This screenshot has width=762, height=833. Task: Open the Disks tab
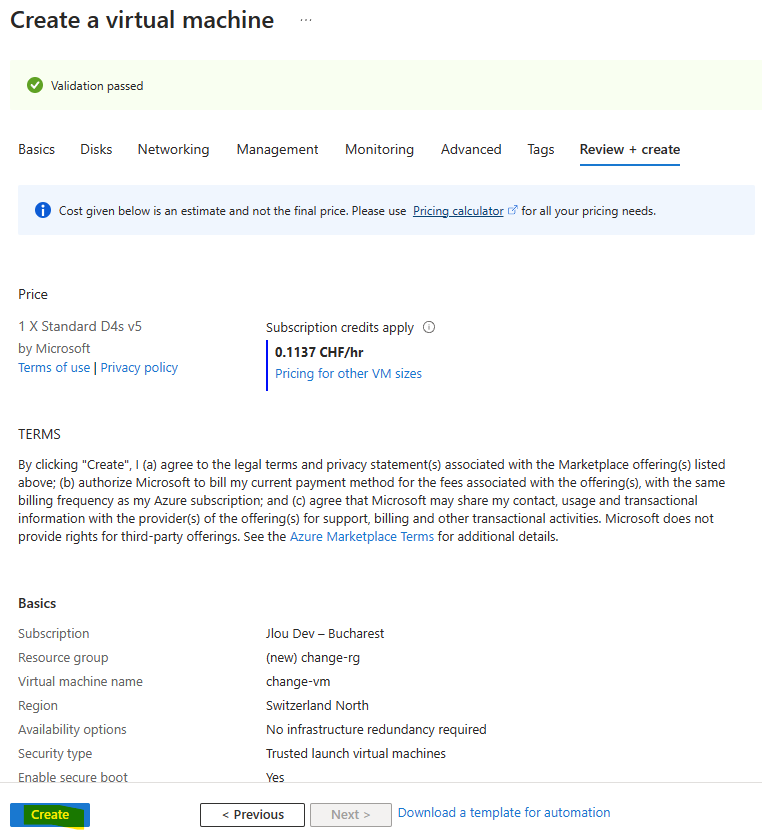point(96,149)
